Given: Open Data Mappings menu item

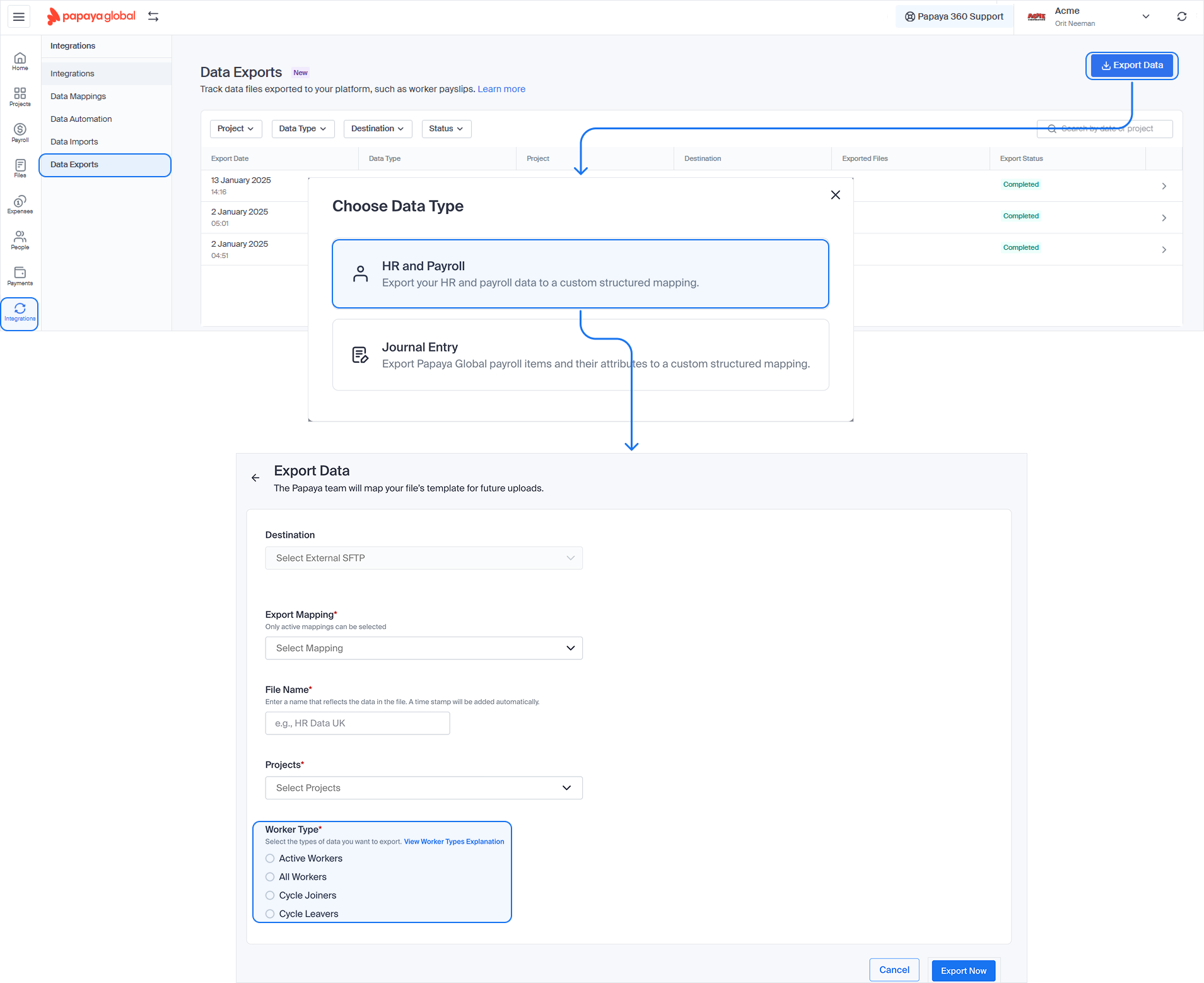Looking at the screenshot, I should 106,97.
